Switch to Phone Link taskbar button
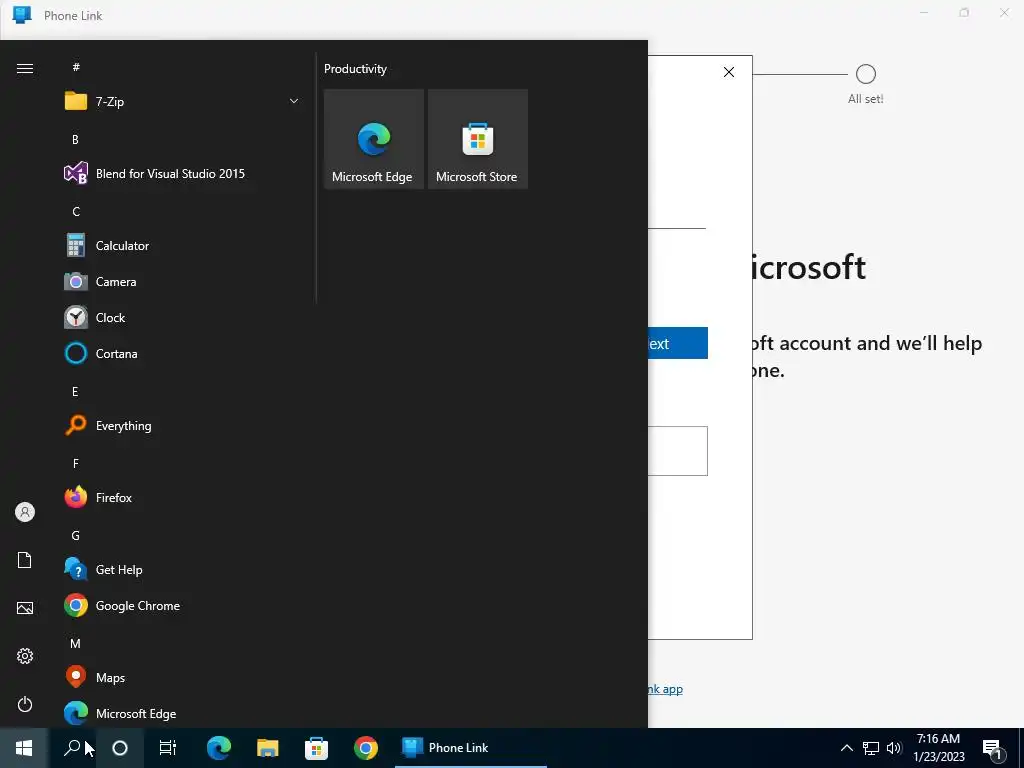This screenshot has height=768, width=1024. pos(471,748)
